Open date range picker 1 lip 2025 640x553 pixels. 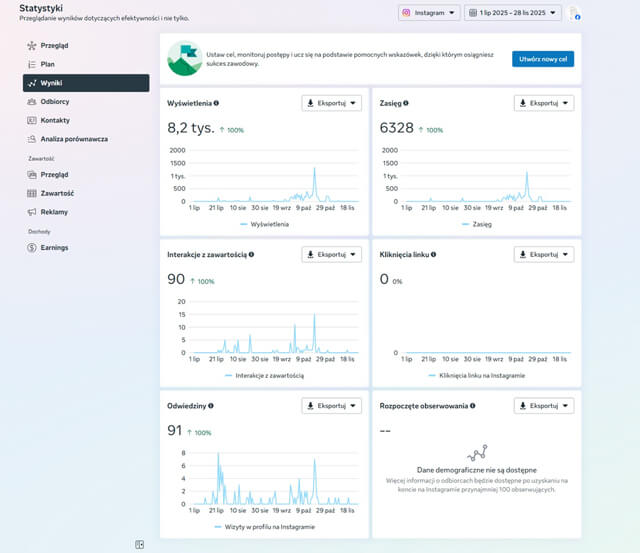pos(513,13)
